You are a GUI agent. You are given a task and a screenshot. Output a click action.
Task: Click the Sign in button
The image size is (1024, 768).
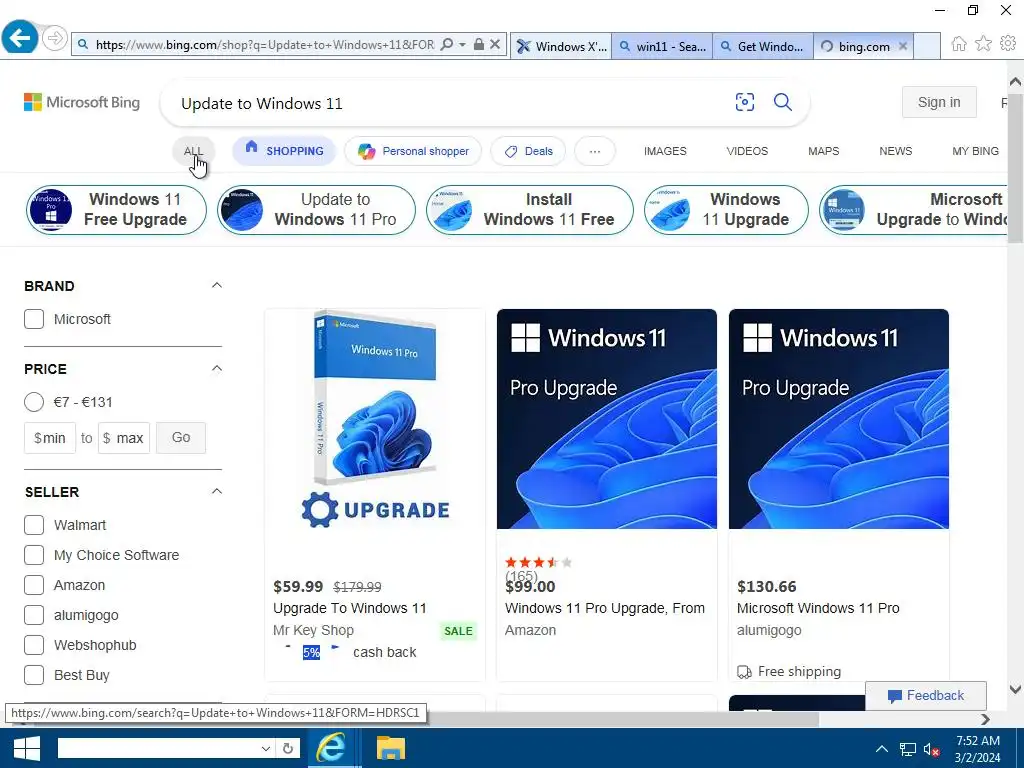click(938, 102)
